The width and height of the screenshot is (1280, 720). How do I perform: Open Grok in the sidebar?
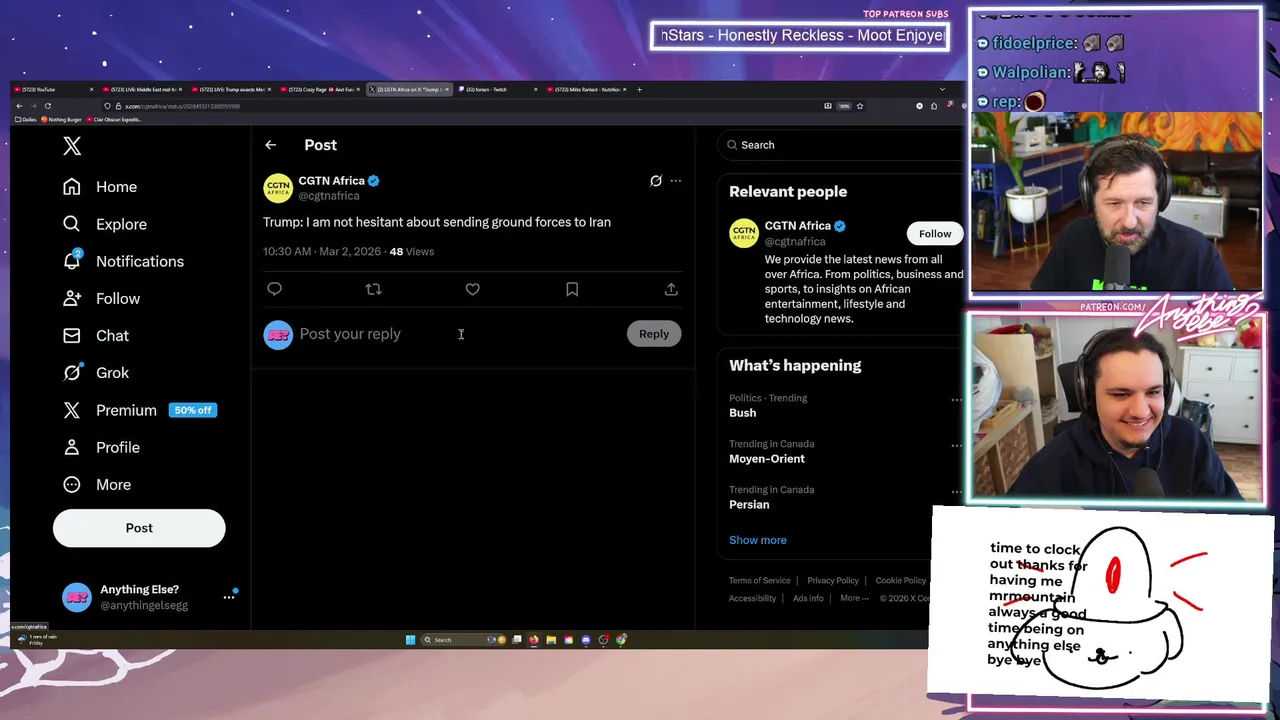pos(95,372)
